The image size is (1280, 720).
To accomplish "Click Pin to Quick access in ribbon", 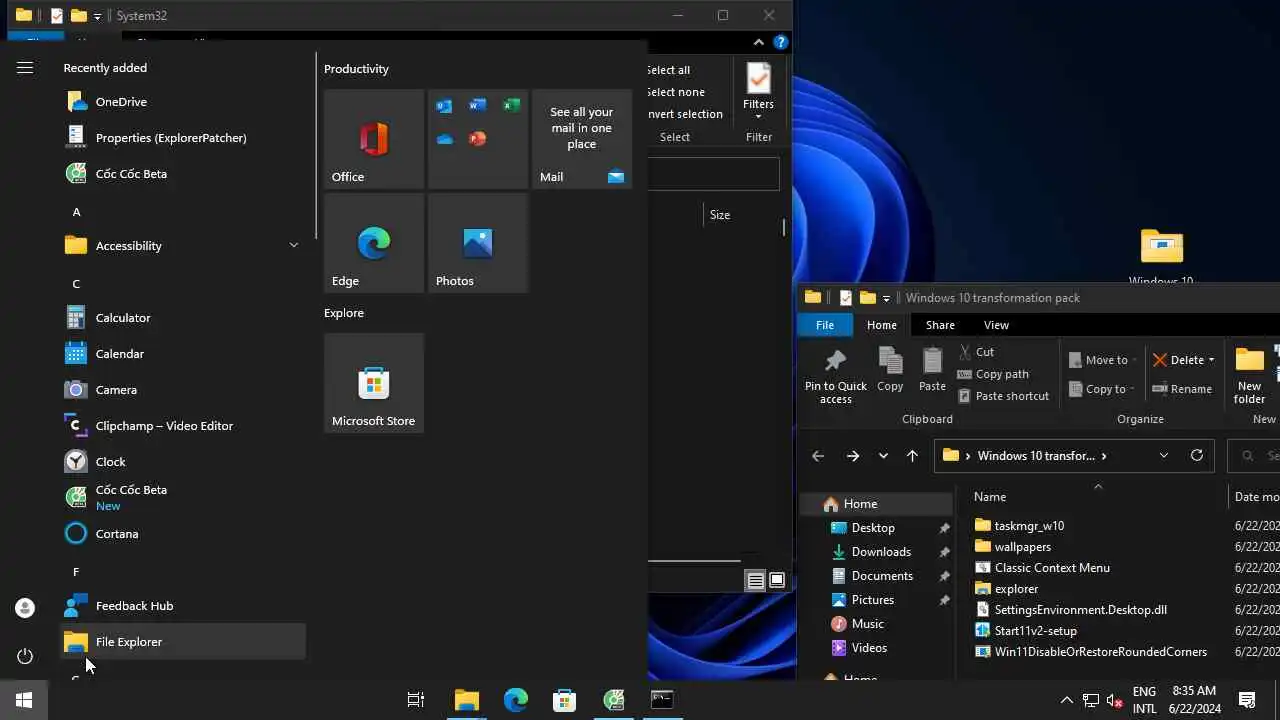I will [x=836, y=376].
